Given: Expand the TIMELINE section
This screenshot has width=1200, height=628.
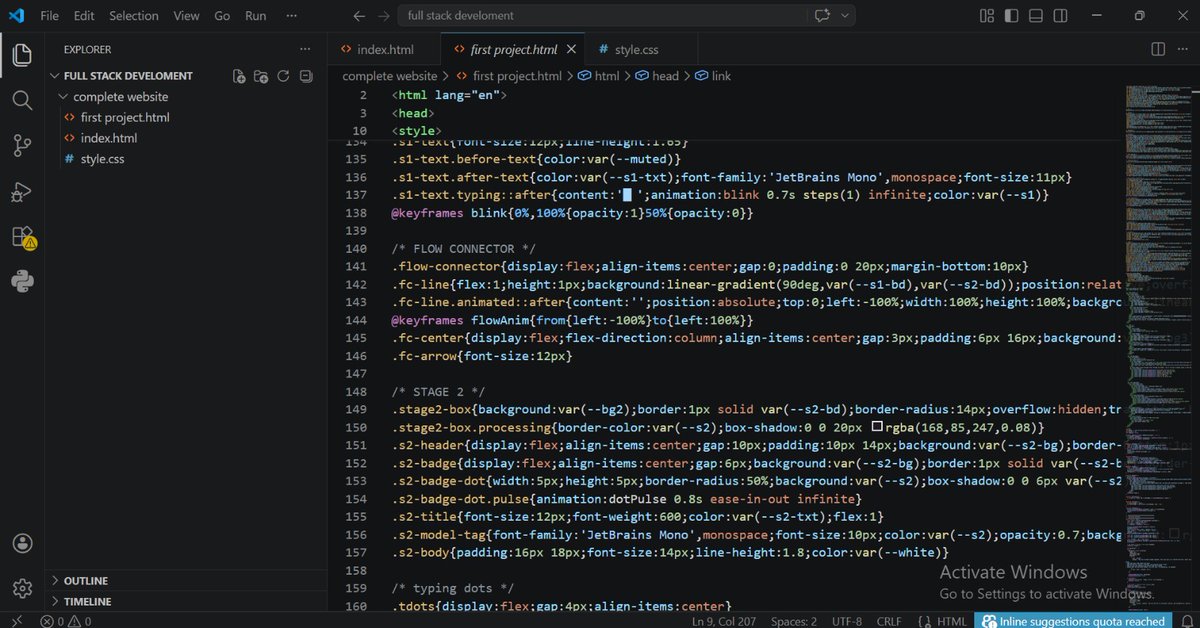Looking at the screenshot, I should [87, 602].
